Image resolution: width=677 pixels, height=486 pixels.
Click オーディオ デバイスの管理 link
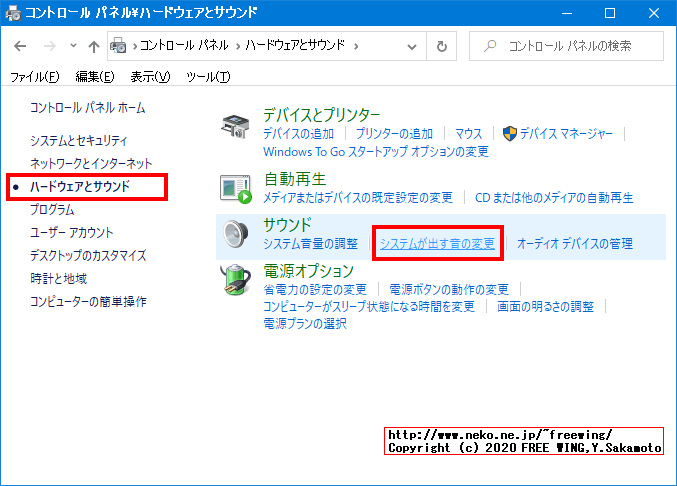click(x=575, y=244)
